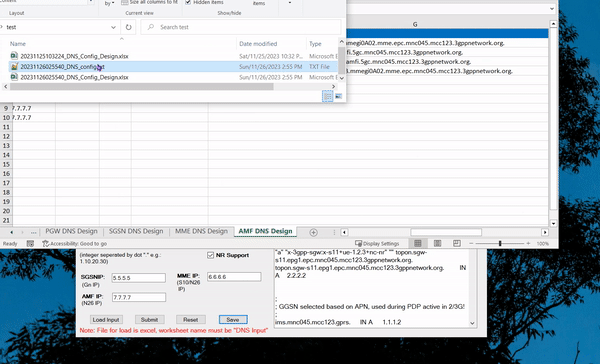Select cell with 7.7.7.7 in row 9
This screenshot has width=600, height=364.
click(34, 108)
